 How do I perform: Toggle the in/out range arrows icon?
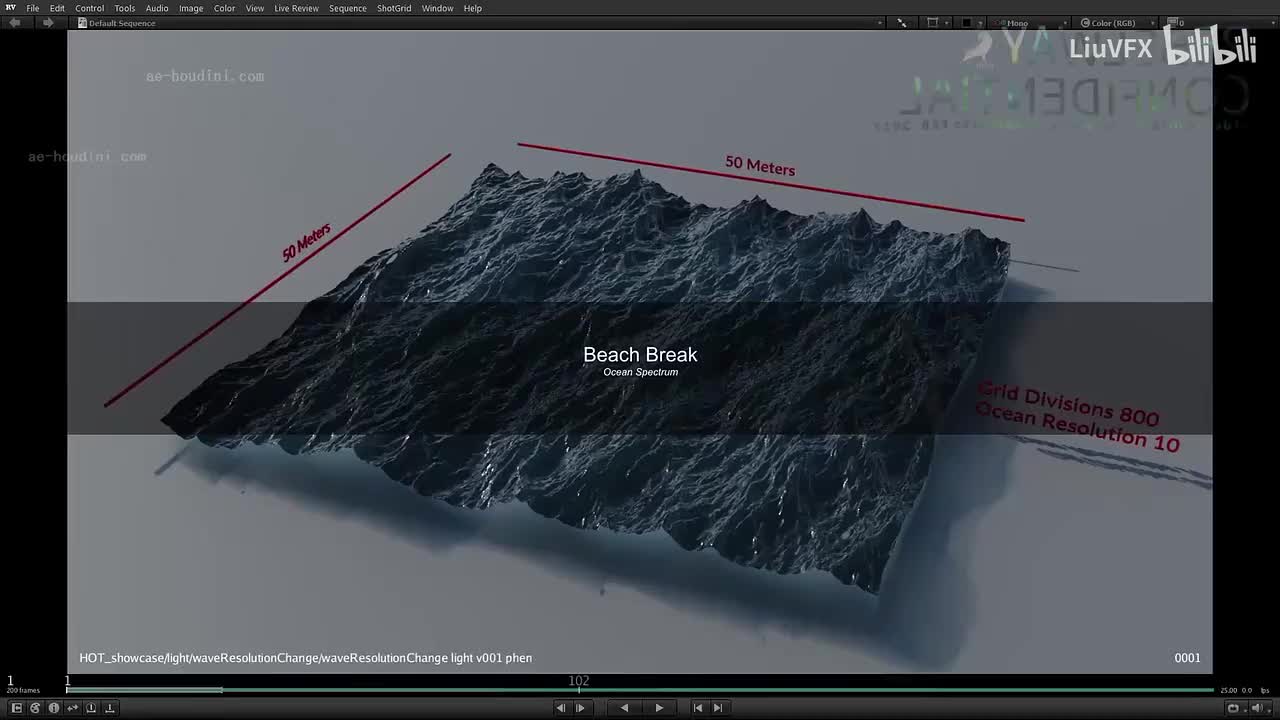coord(72,708)
